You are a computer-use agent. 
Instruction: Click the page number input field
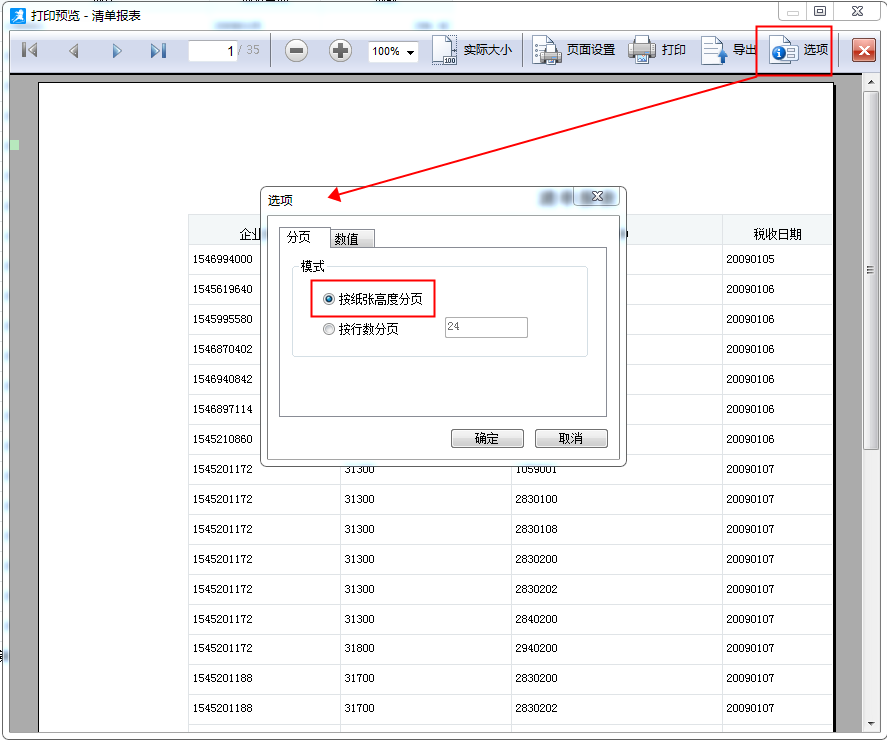click(x=212, y=50)
